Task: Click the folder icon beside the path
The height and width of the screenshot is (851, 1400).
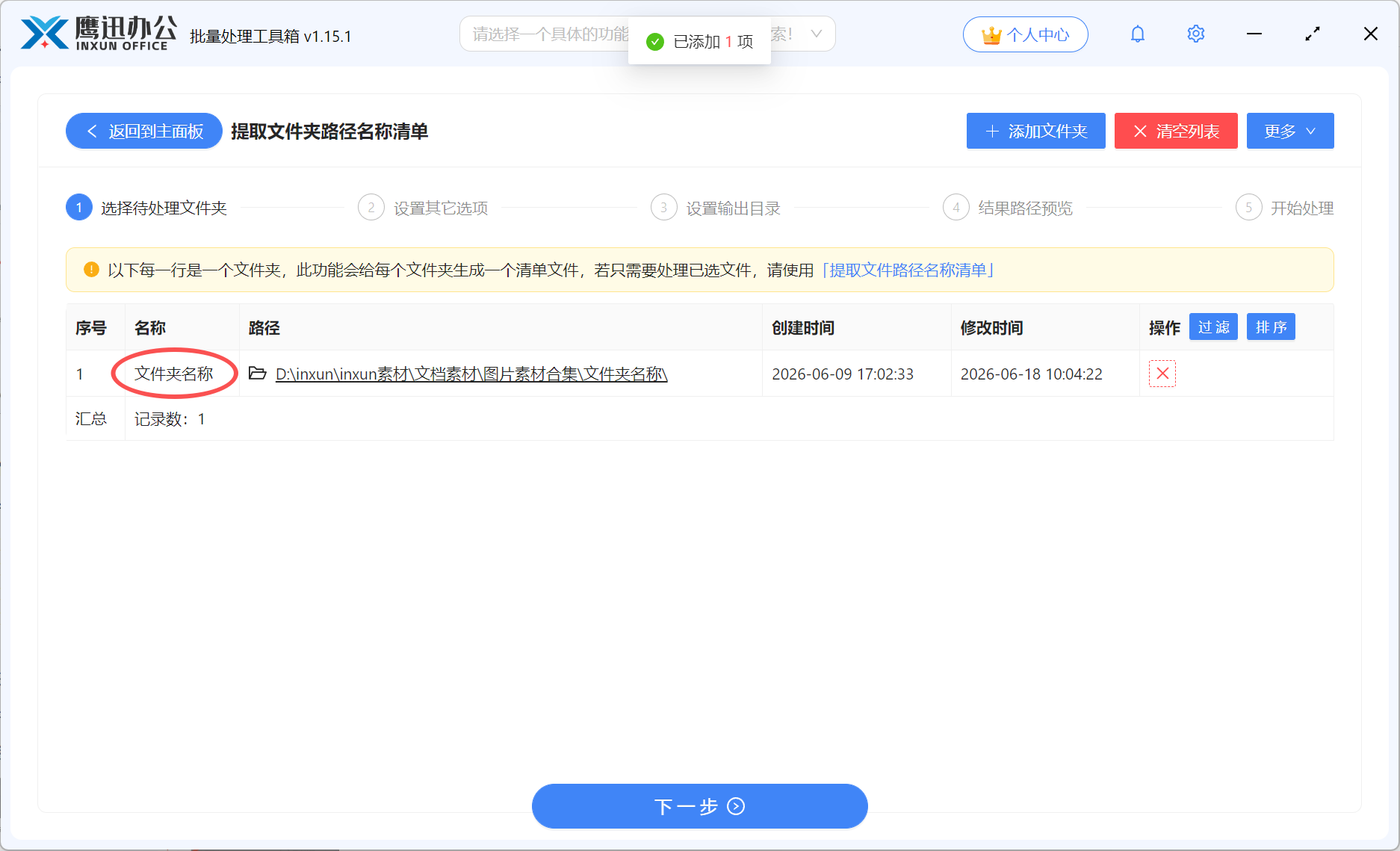Action: pos(258,373)
